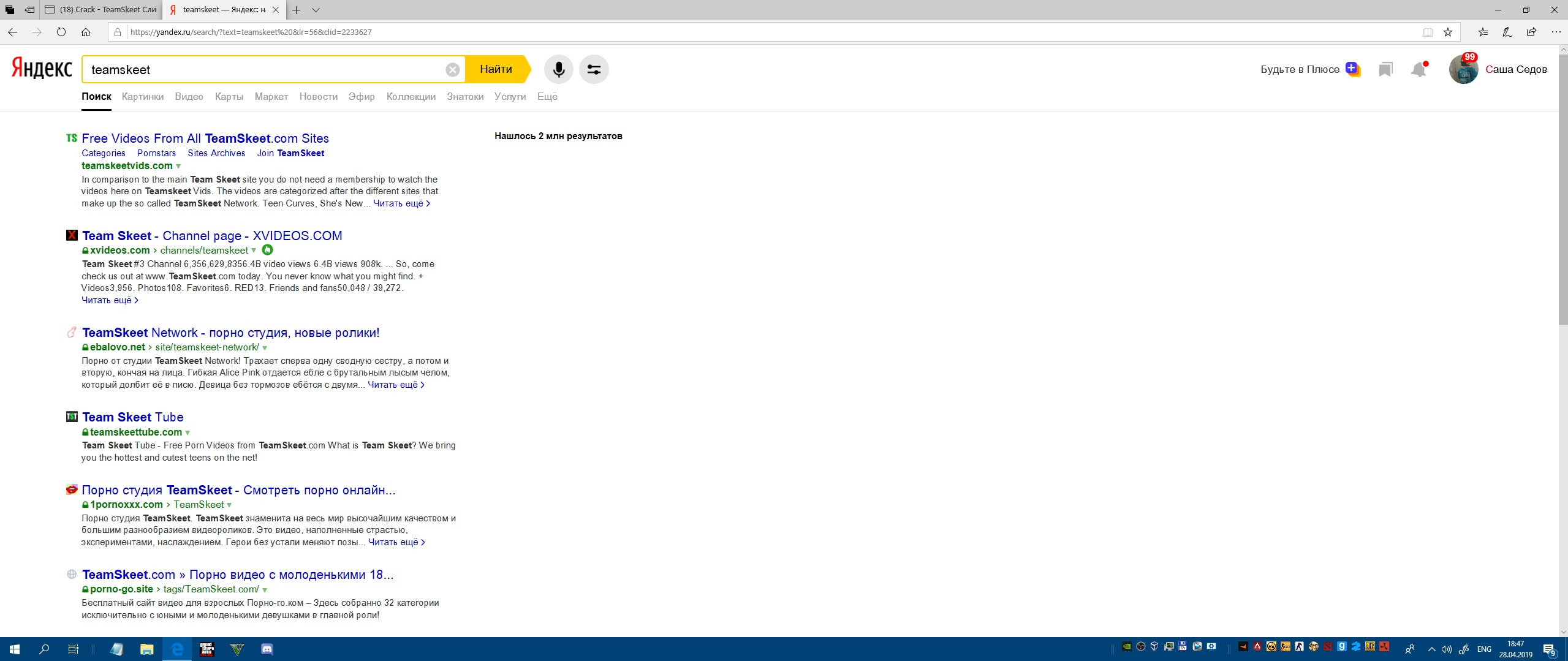This screenshot has height=661, width=1568.
Task: Open Windows taskbar search
Action: 44,649
